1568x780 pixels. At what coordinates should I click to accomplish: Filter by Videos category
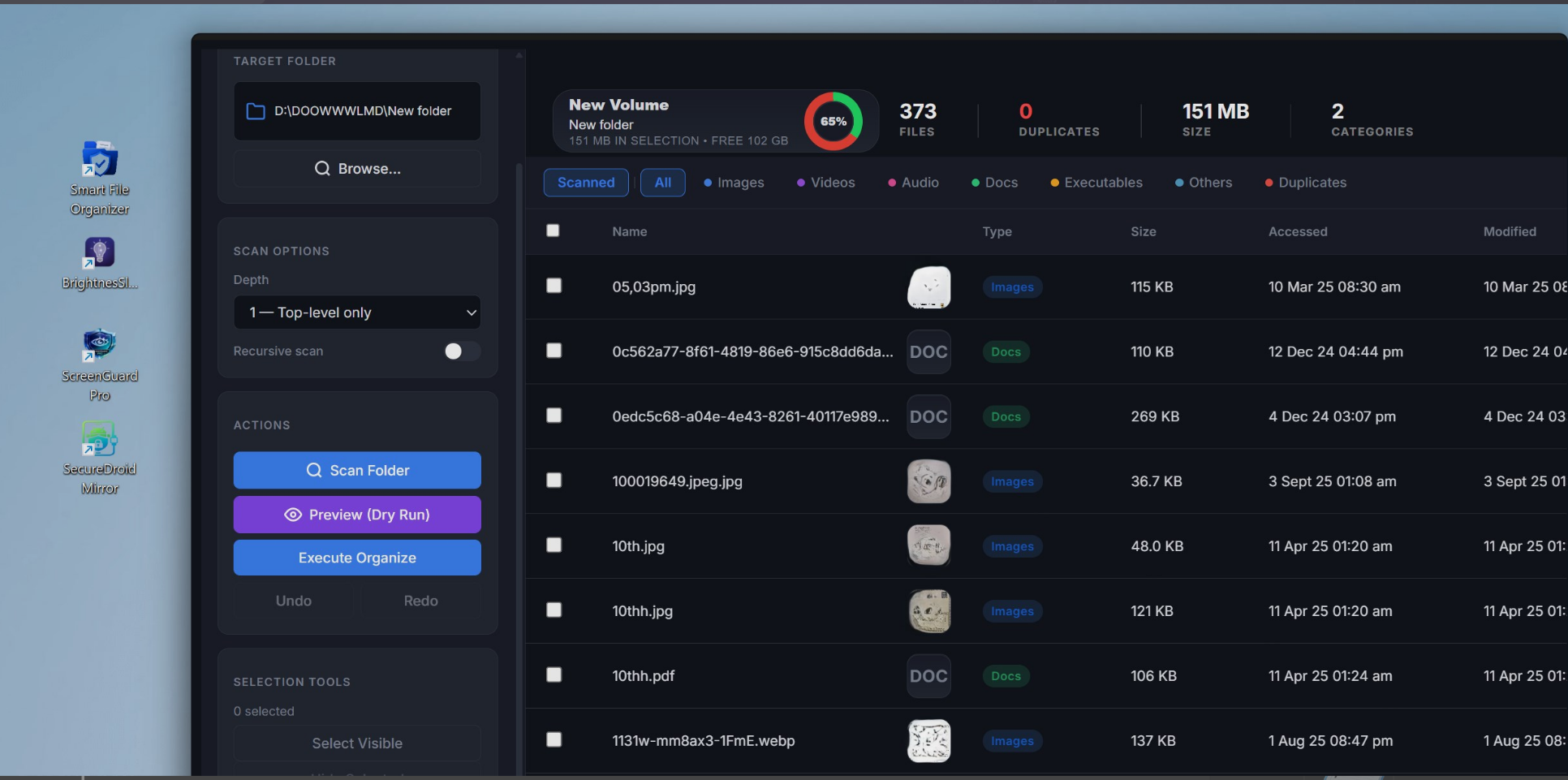pyautogui.click(x=826, y=183)
